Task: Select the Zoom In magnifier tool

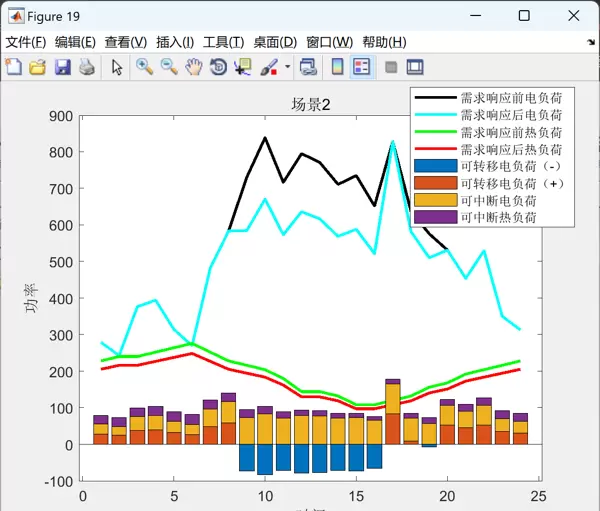Action: pyautogui.click(x=145, y=67)
